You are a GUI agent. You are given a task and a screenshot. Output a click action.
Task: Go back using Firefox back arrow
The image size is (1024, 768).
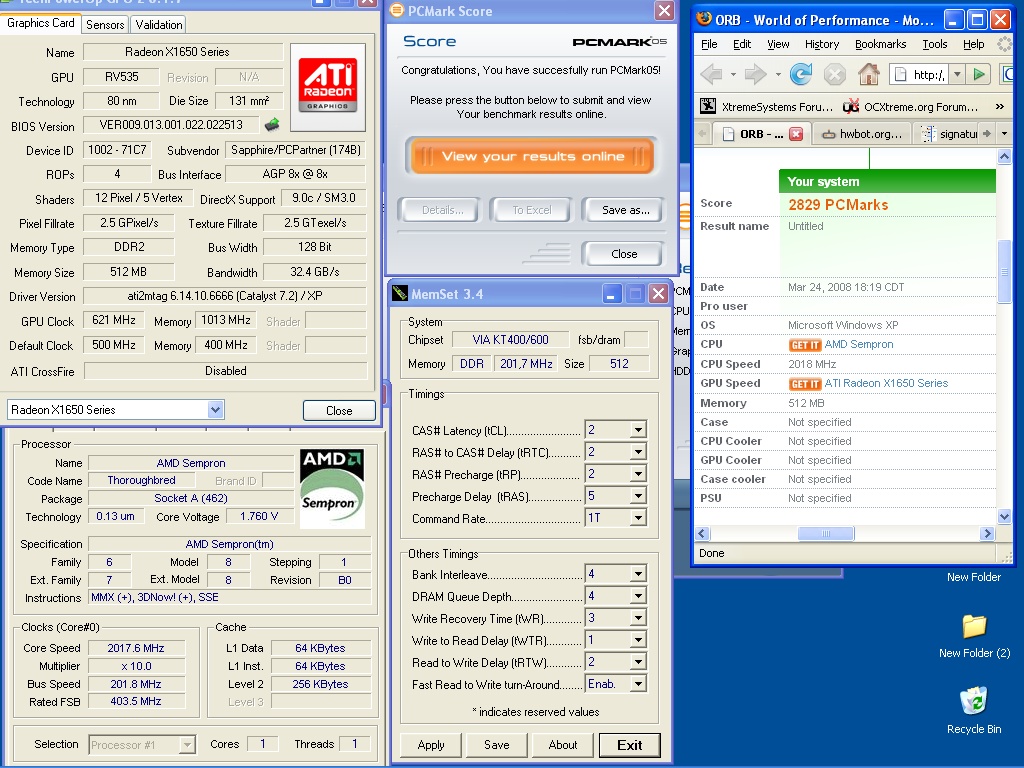pyautogui.click(x=712, y=74)
